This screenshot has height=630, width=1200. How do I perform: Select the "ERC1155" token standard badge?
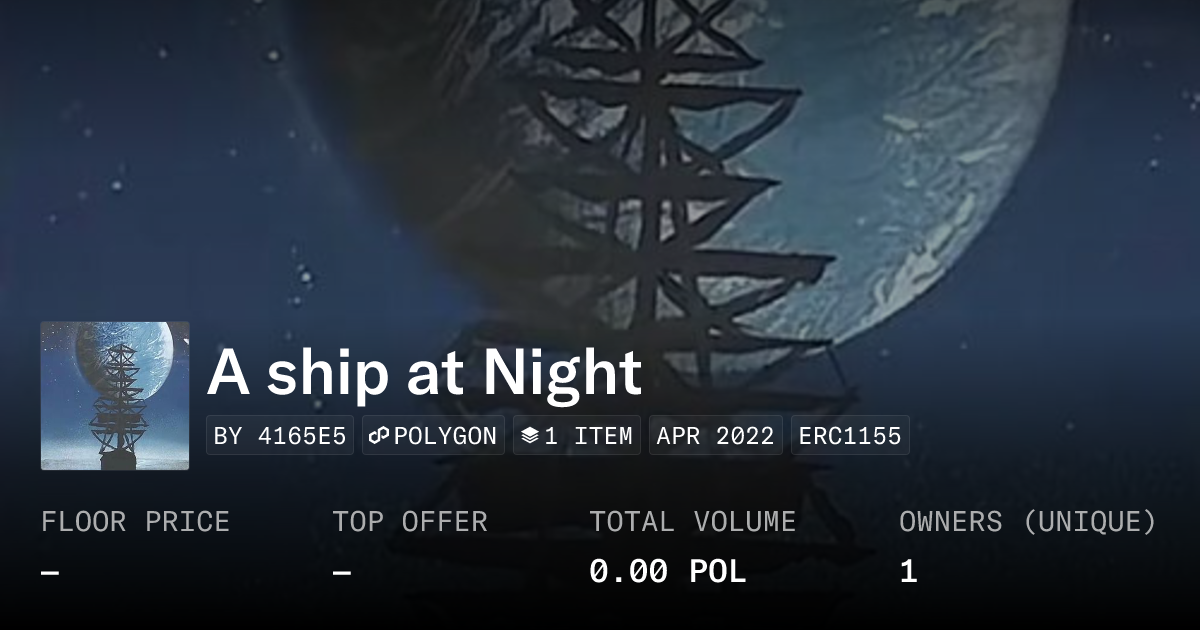coord(850,436)
